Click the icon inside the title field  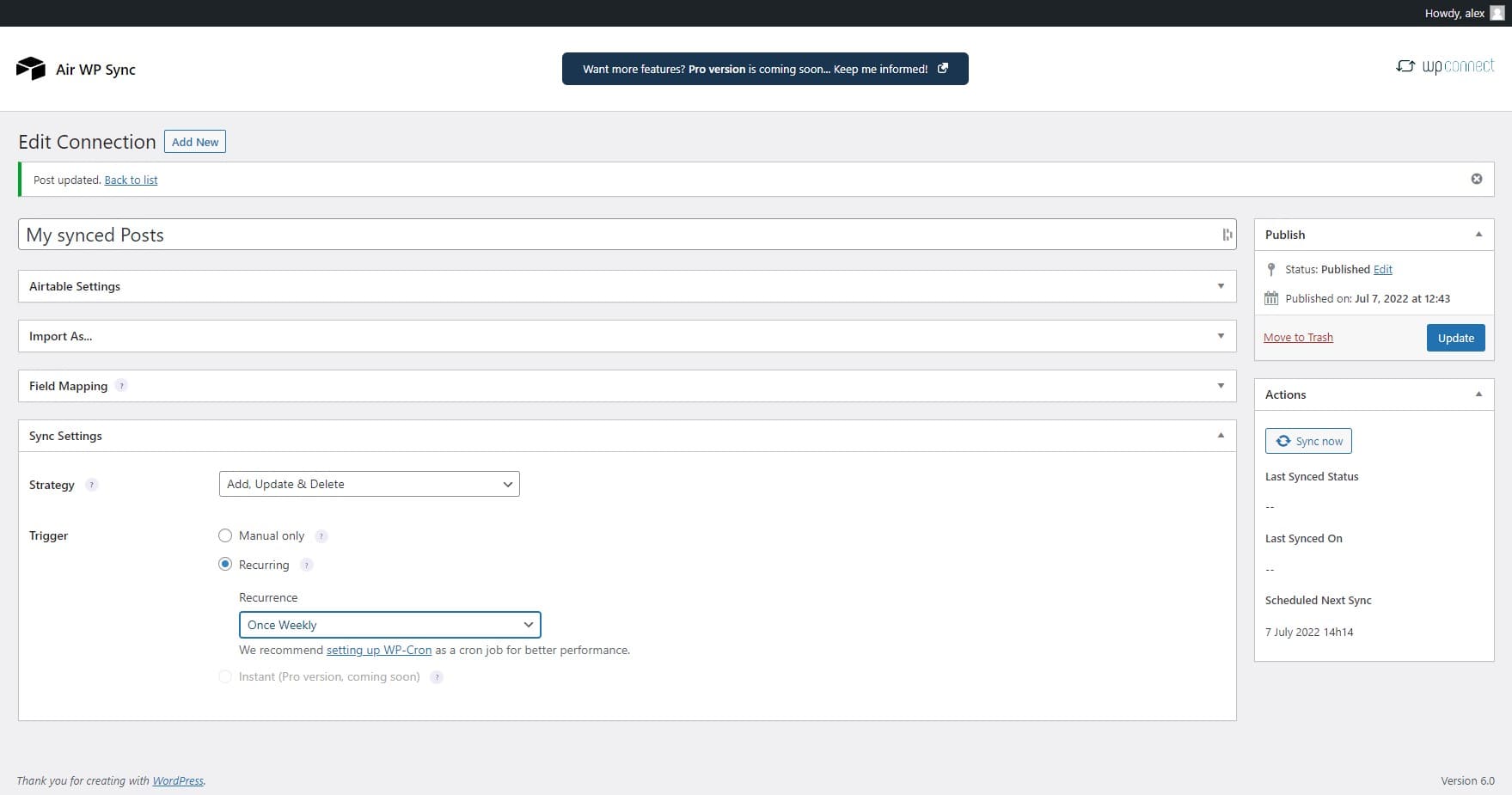click(1227, 235)
